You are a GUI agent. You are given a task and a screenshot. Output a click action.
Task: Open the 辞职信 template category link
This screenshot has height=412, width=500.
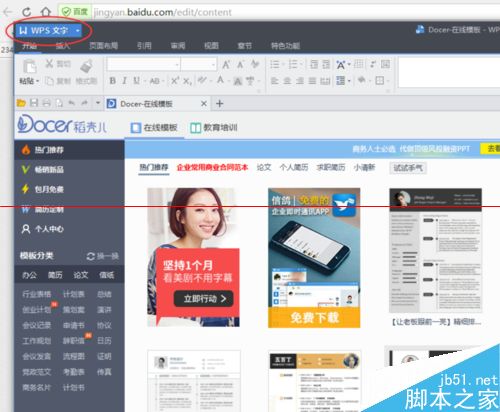[x=73, y=341]
